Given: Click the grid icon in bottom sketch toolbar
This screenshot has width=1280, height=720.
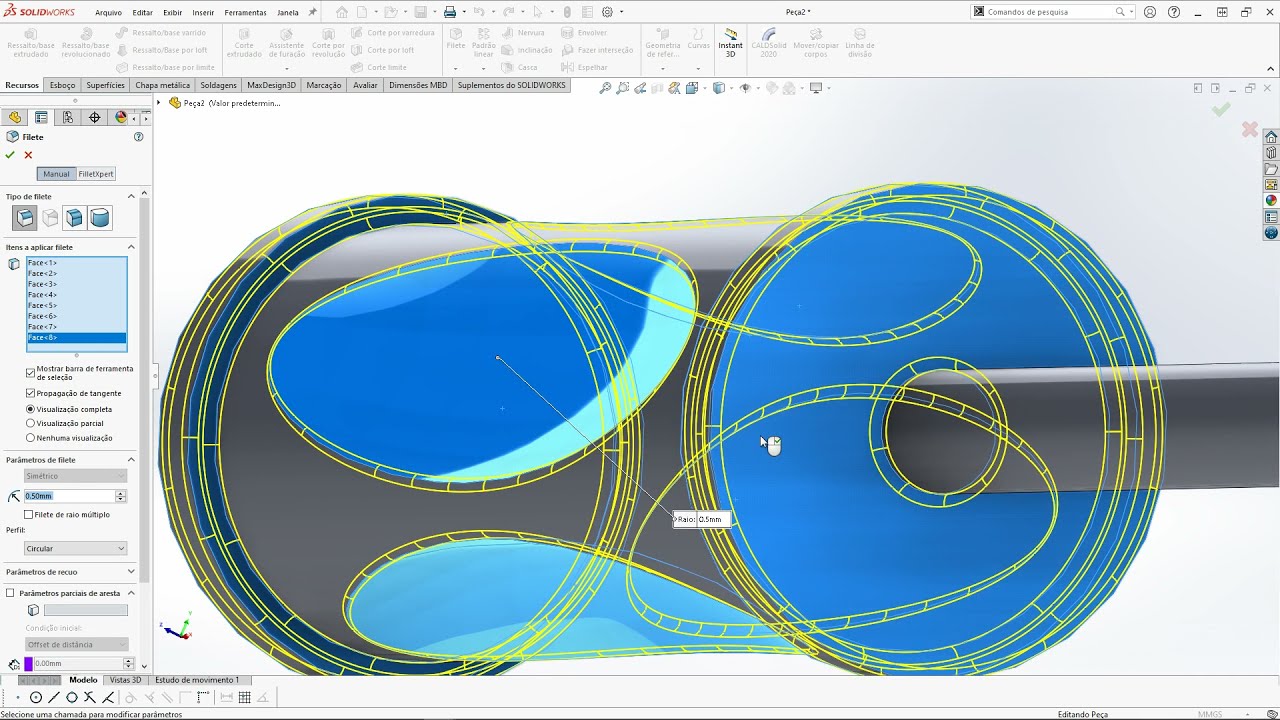Looking at the screenshot, I should point(244,698).
